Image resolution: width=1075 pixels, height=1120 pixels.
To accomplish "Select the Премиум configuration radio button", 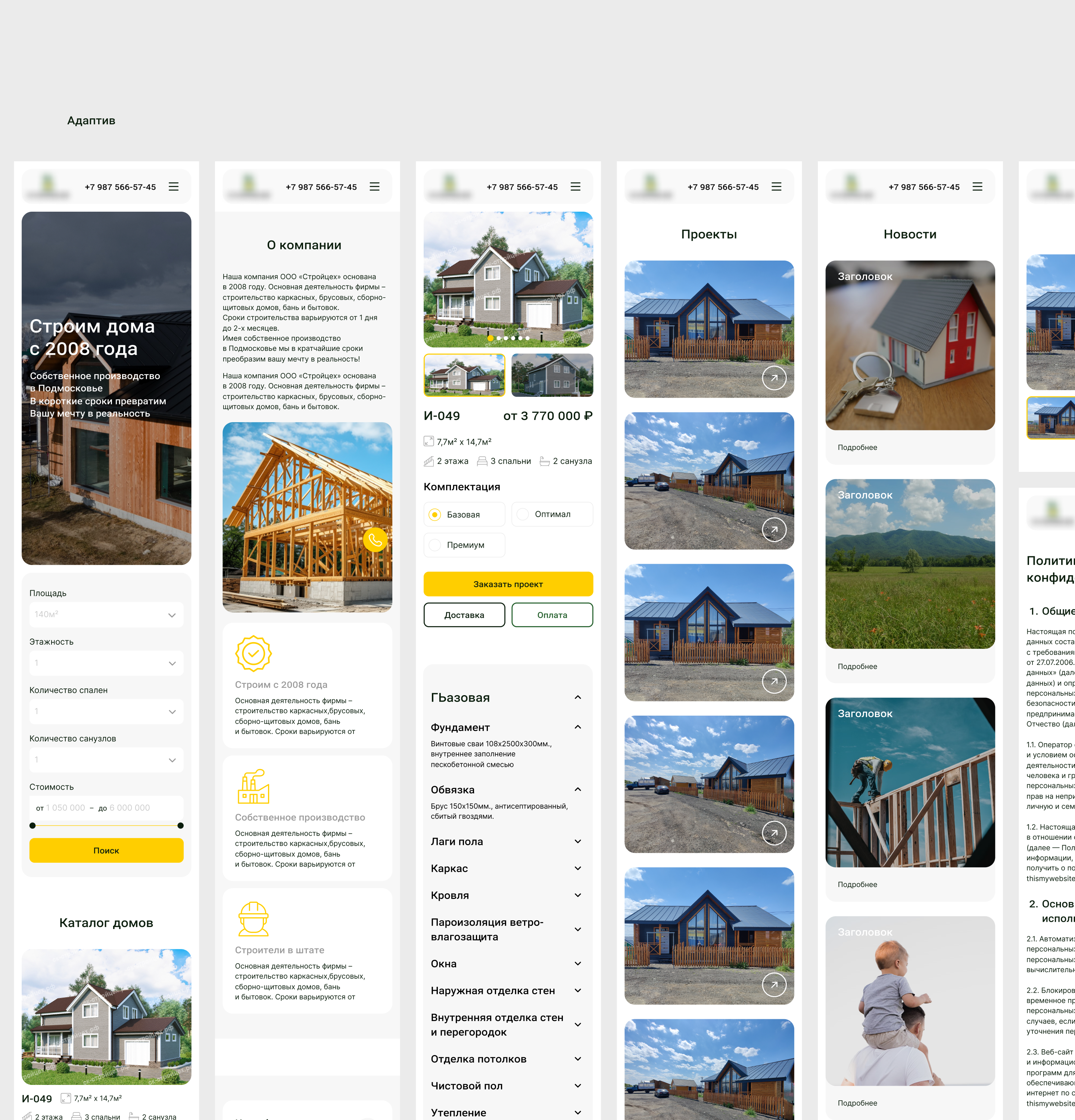I will pos(435,545).
